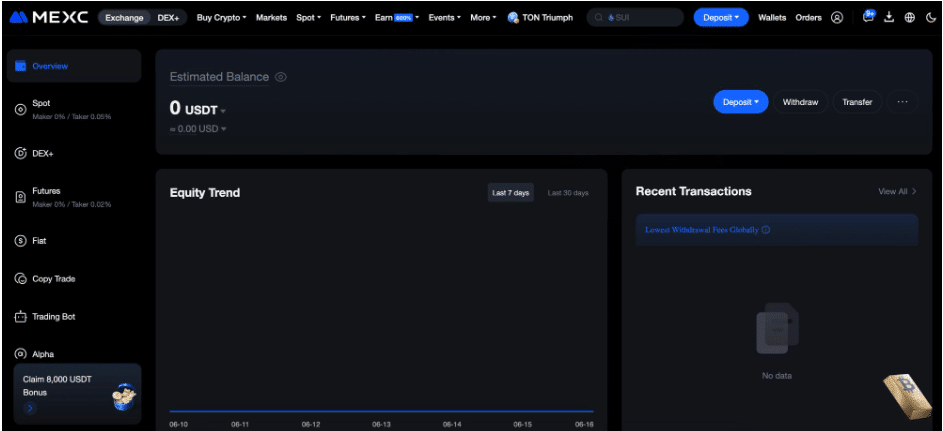The image size is (943, 431).
Task: Click the Transfer button
Action: [x=857, y=102]
